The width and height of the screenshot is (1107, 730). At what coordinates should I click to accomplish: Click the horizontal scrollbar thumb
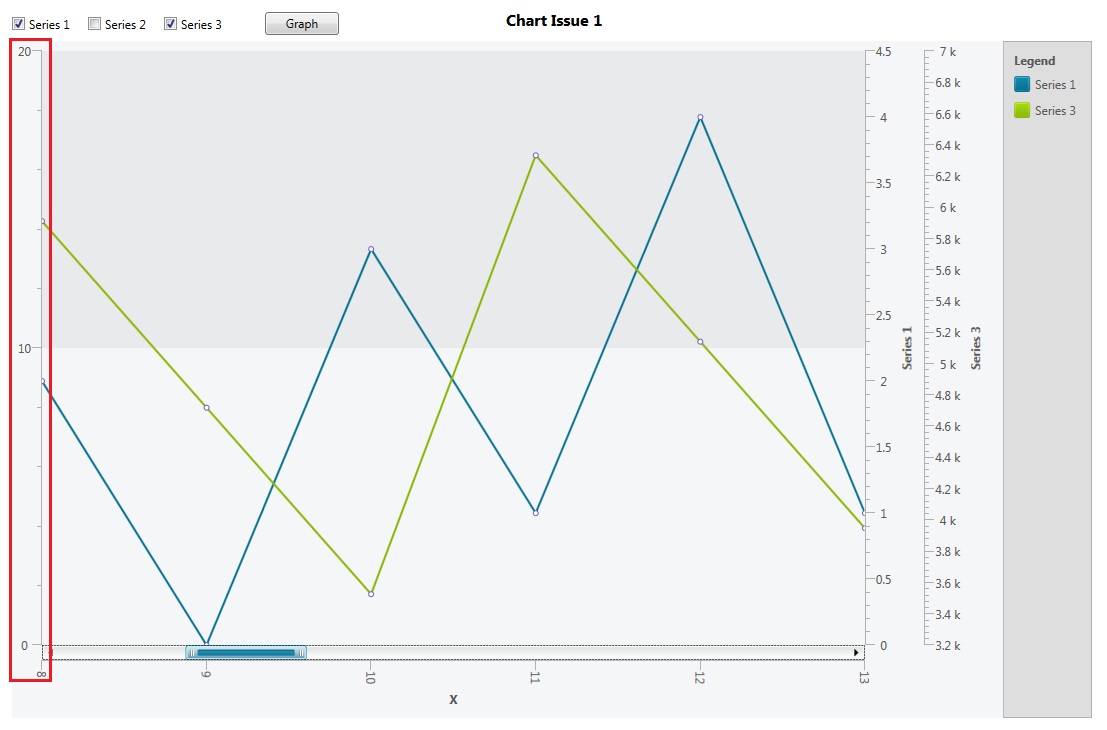[246, 653]
